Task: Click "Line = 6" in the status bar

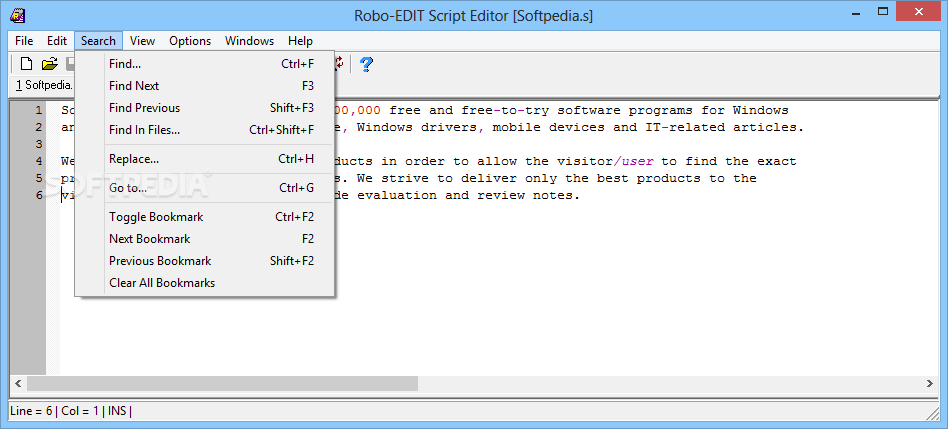Action: point(30,411)
